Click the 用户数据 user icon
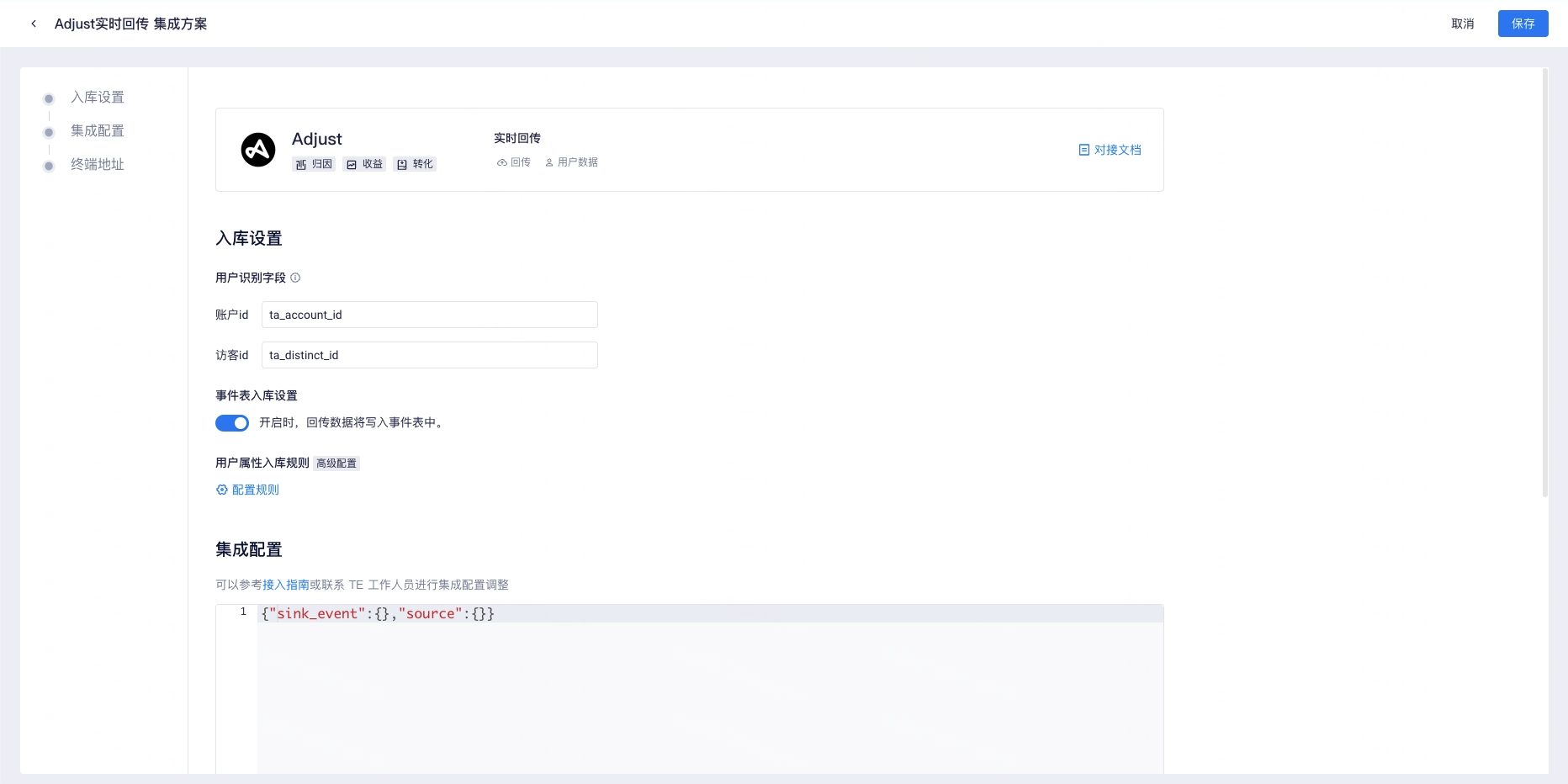 [549, 162]
